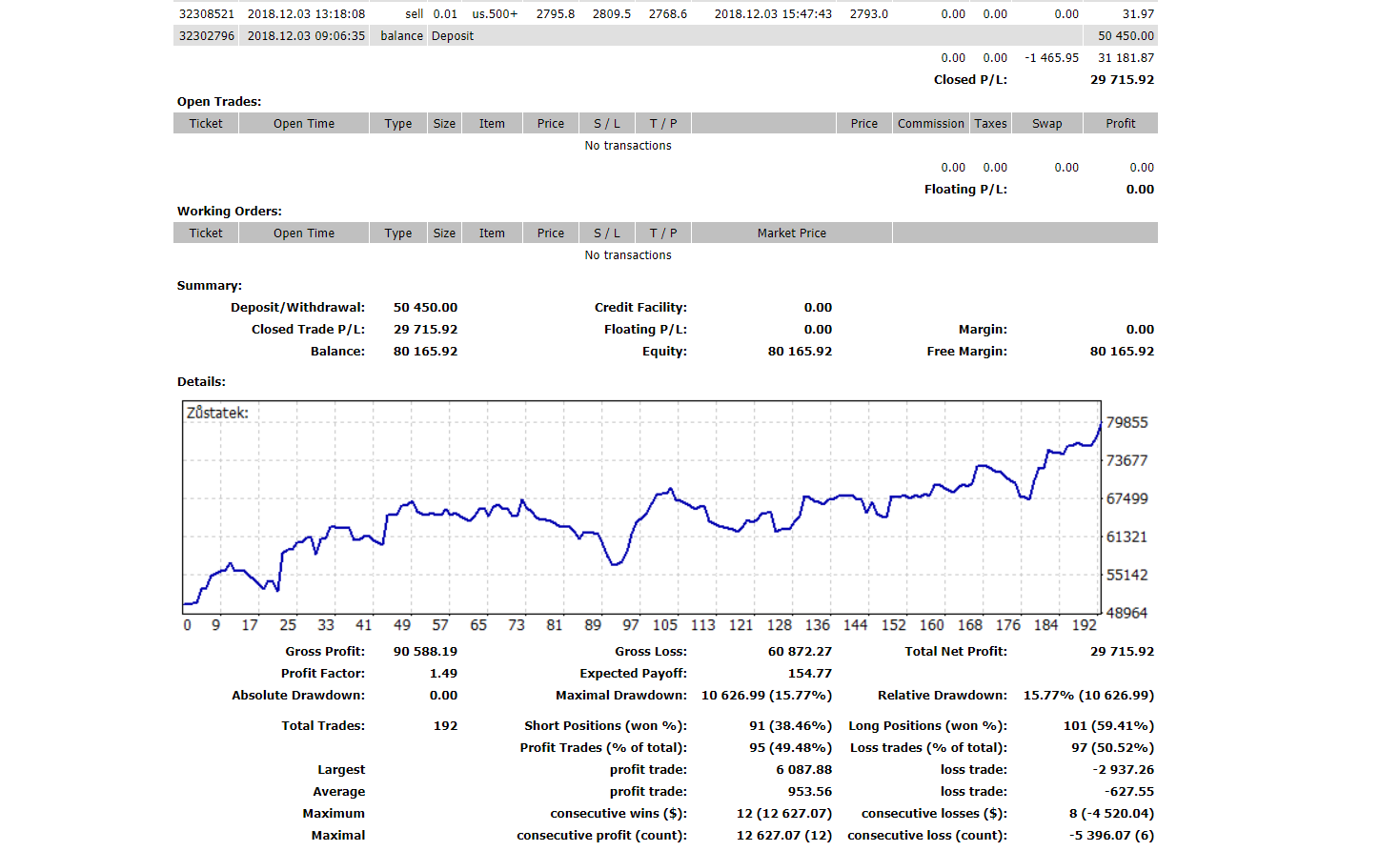The width and height of the screenshot is (1400, 851).
Task: Click Long Positions value 101 (59.41%)
Action: 1108,726
